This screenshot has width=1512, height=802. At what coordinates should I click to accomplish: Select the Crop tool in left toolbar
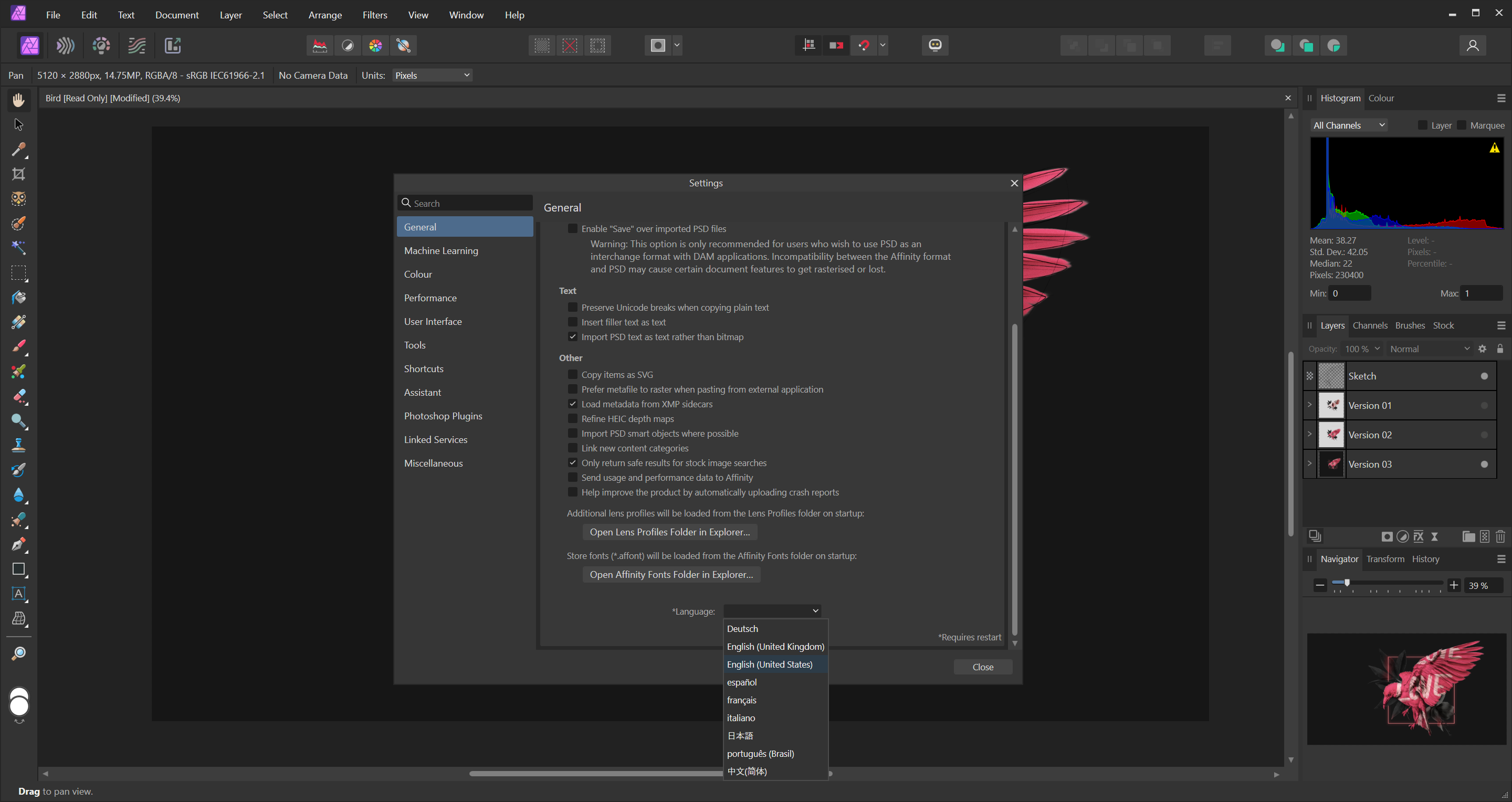[18, 174]
